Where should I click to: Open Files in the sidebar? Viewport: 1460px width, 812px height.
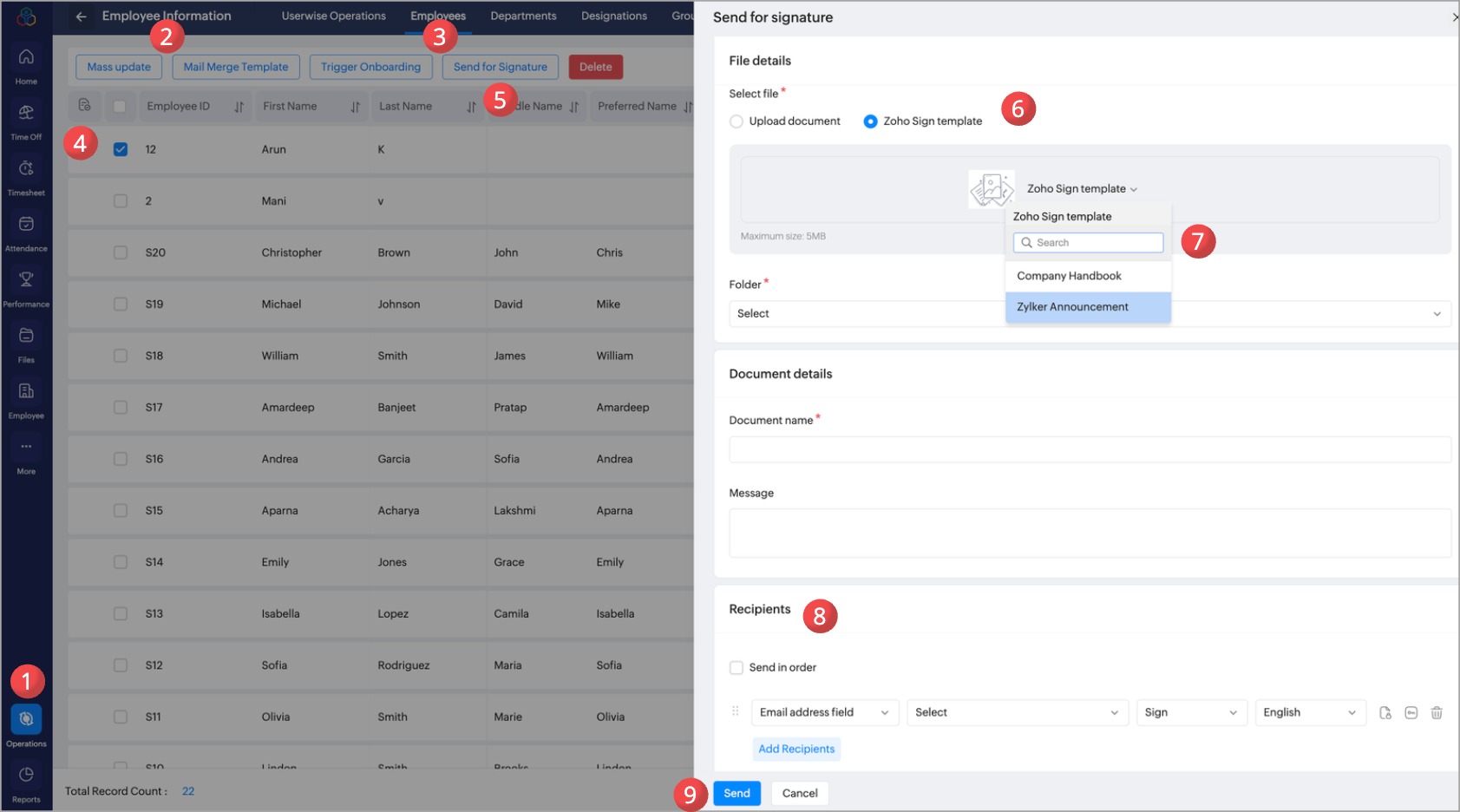(x=26, y=344)
